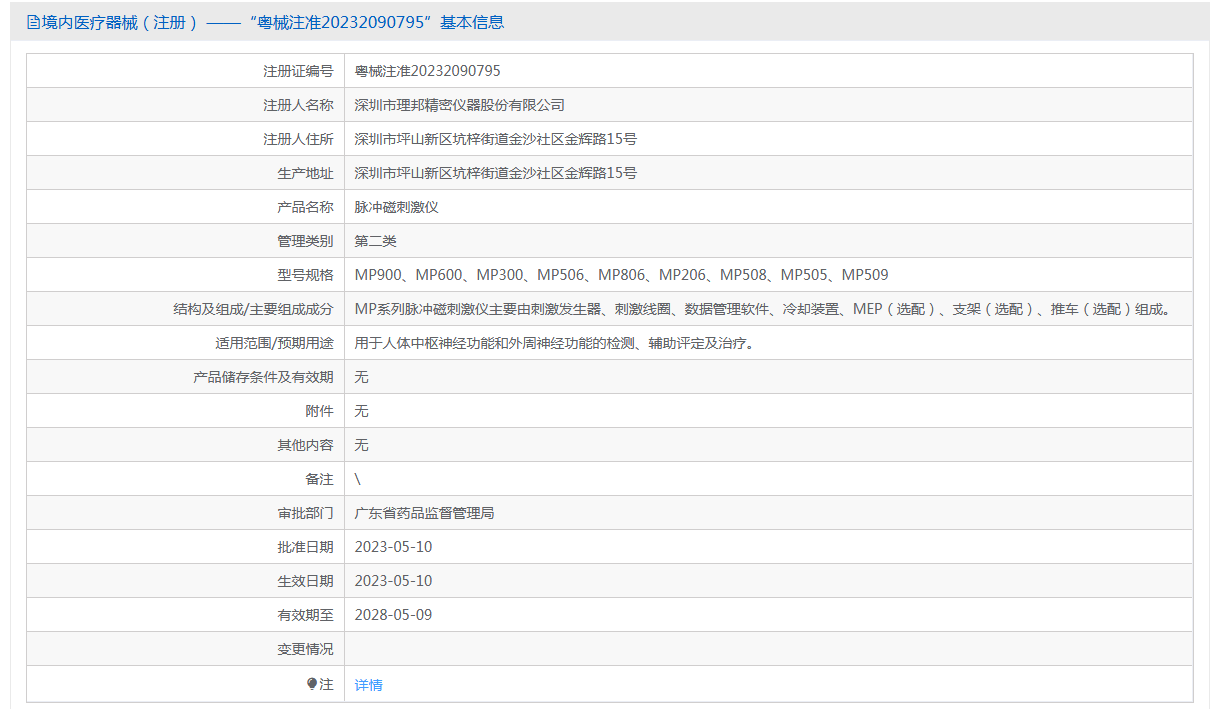Click the 结构及组成/主要组成成分 label
This screenshot has width=1219, height=709.
pyautogui.click(x=253, y=309)
